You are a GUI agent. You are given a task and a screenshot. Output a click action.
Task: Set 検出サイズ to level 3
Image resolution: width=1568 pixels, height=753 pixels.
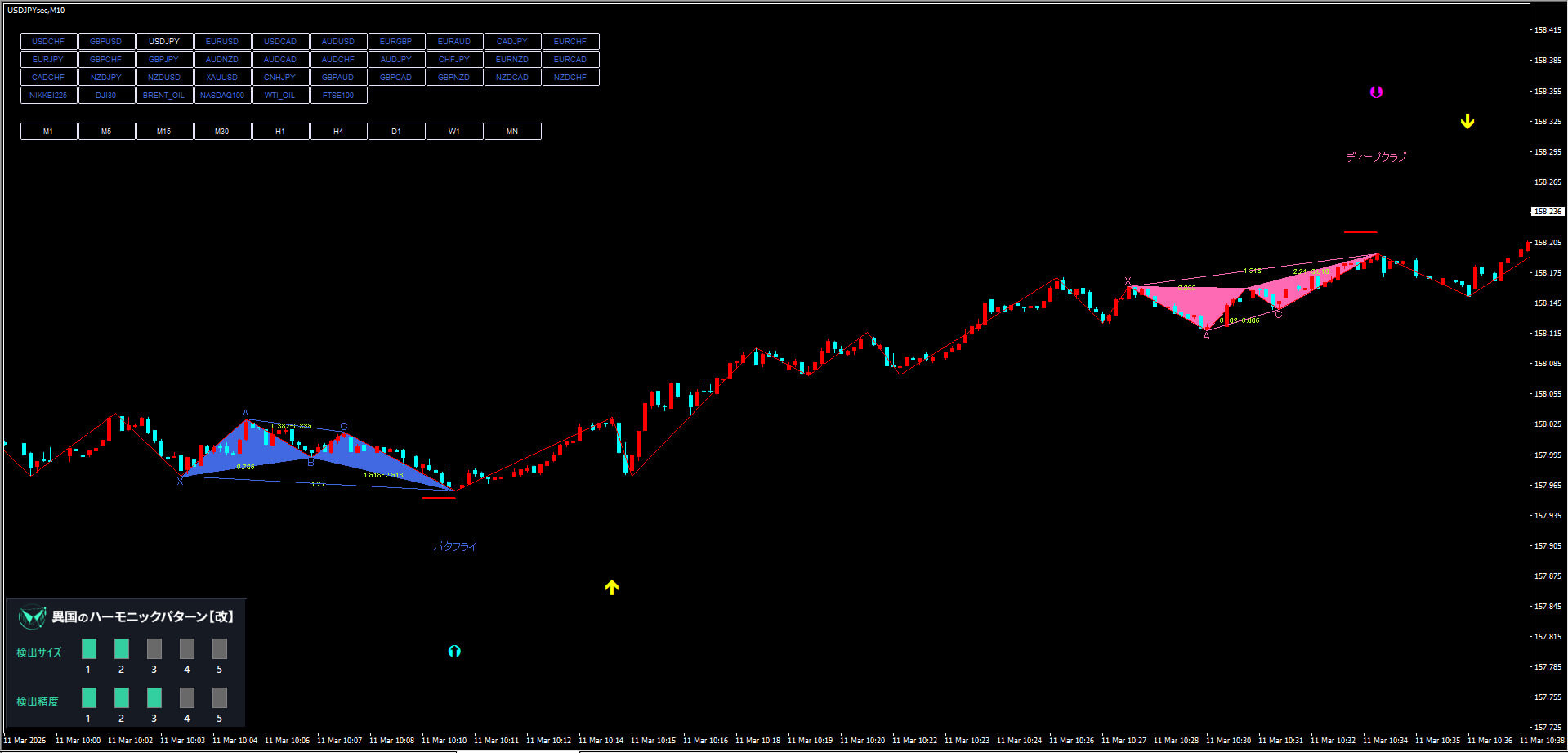[x=154, y=649]
